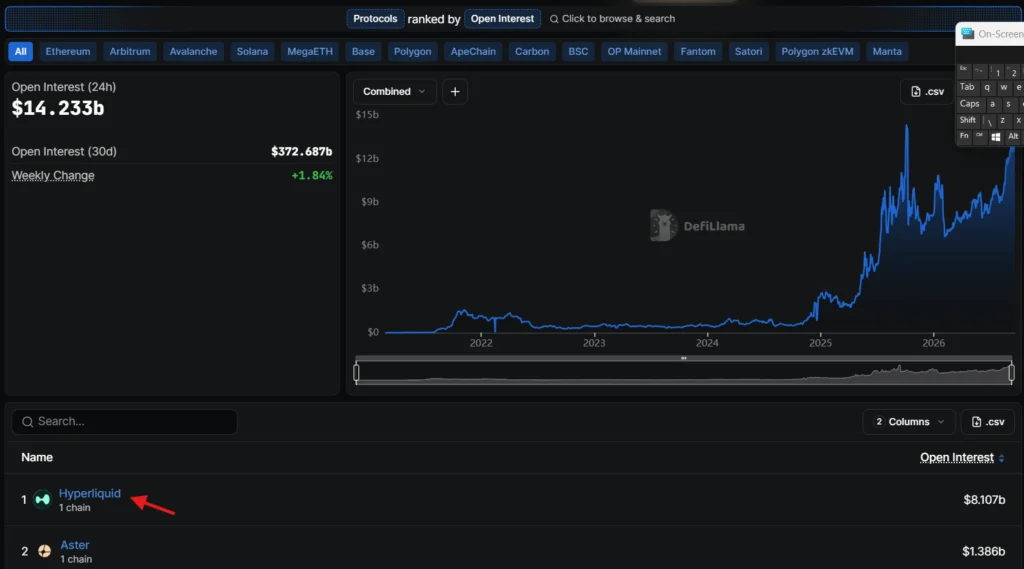1024x569 pixels.
Task: Click the Shift key on On-Screen Keyboard
Action: (x=967, y=120)
